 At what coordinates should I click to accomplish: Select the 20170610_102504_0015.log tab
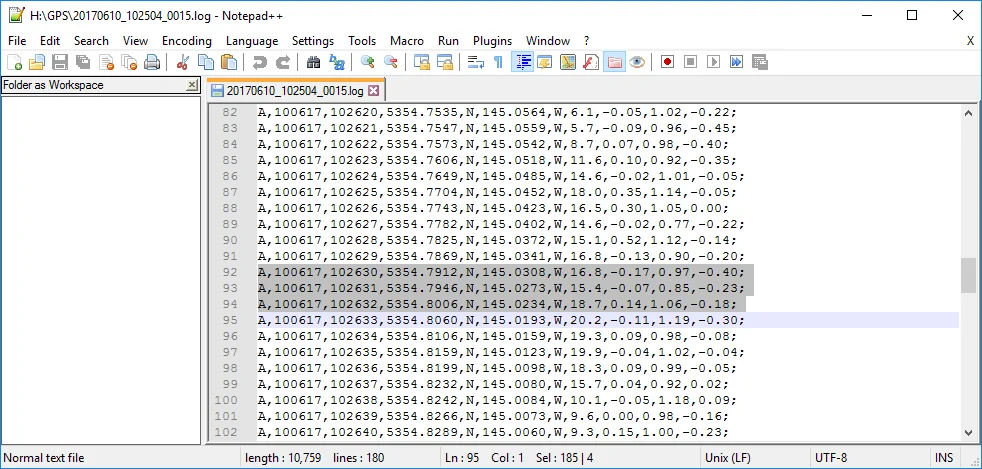(294, 91)
